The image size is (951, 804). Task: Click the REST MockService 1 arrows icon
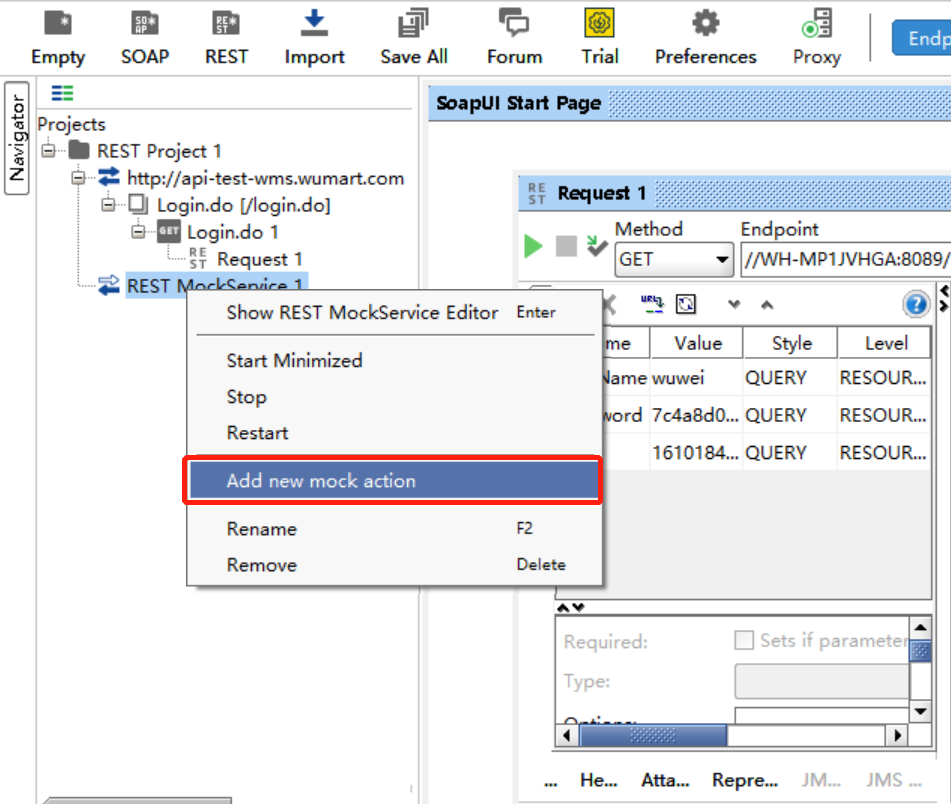tap(109, 285)
